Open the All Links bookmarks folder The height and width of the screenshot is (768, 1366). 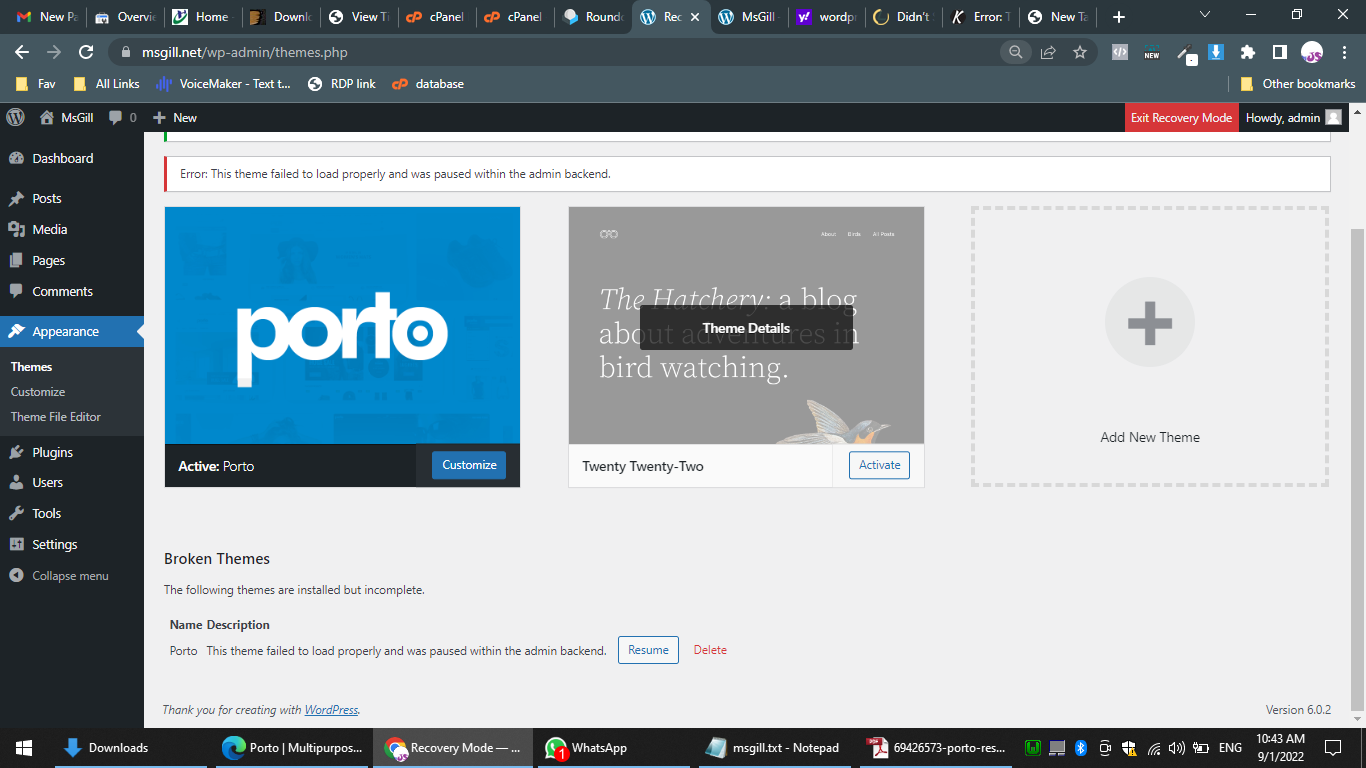(x=105, y=84)
